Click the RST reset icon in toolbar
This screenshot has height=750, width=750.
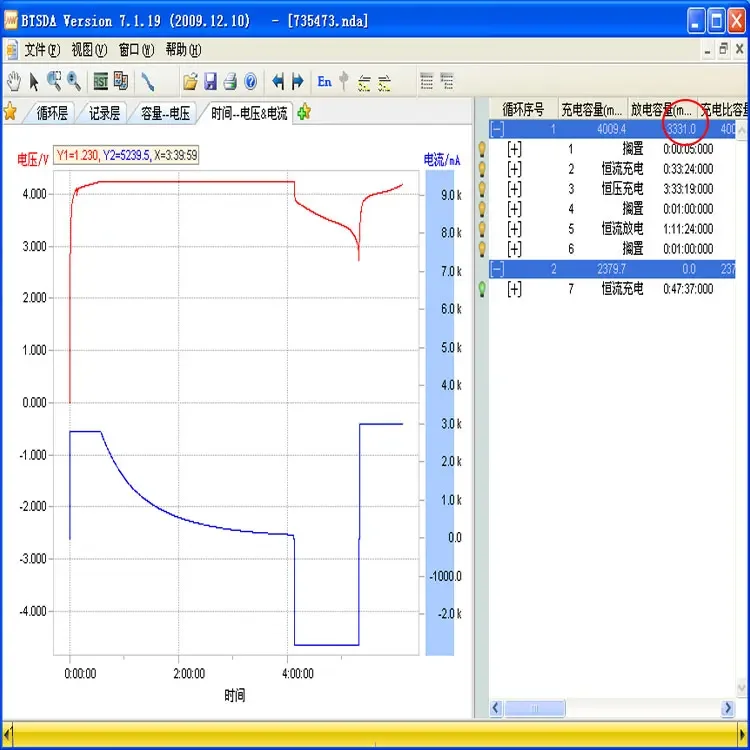tap(101, 81)
